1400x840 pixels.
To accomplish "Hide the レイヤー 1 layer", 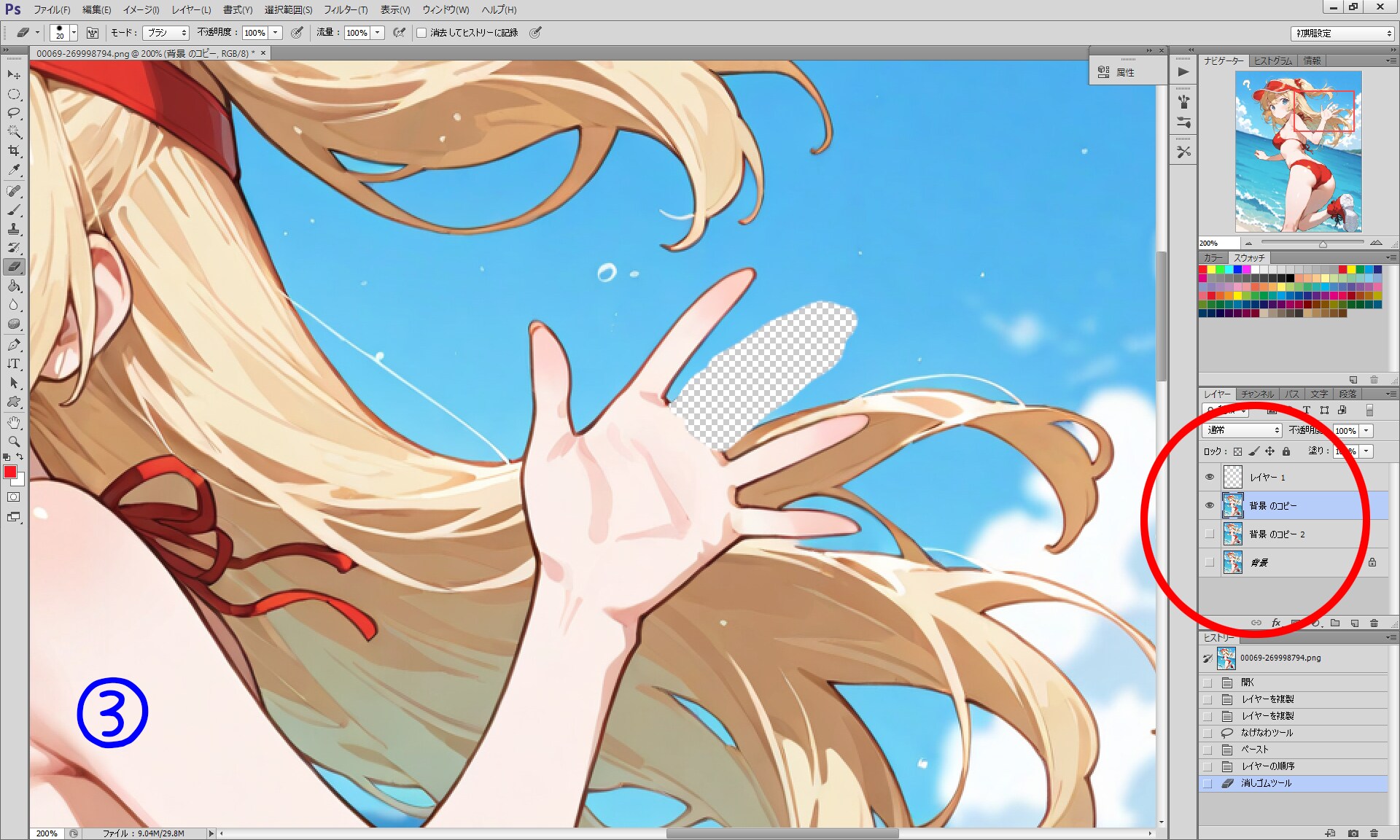I will (1210, 477).
